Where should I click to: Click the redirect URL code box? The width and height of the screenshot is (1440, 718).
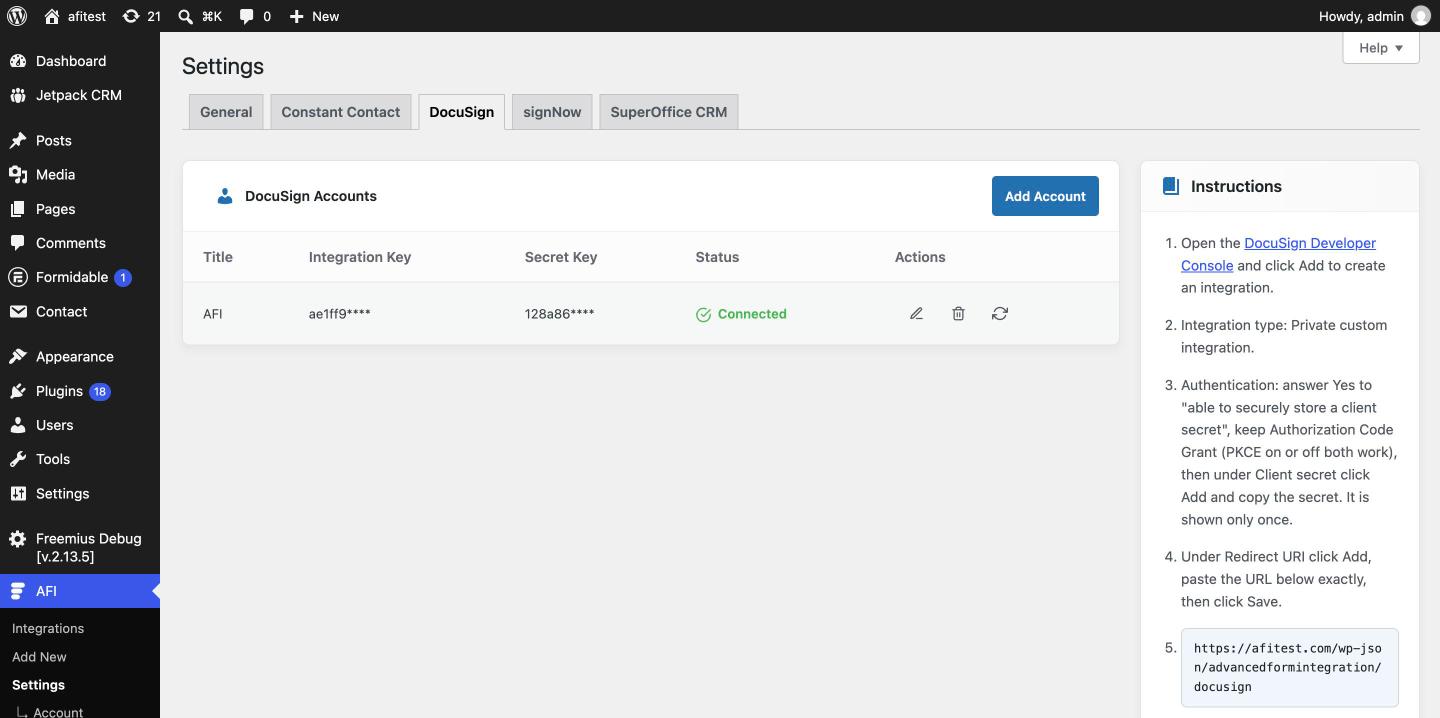point(1290,668)
